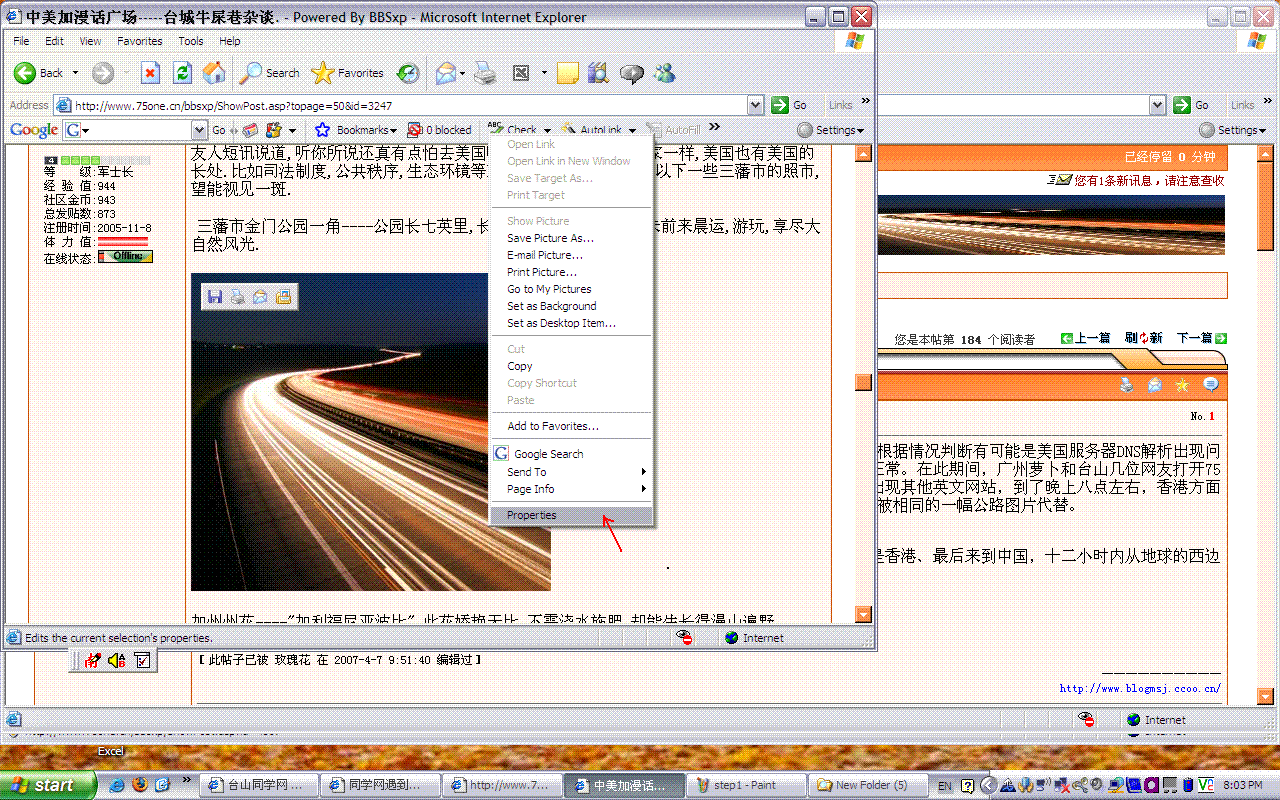Click the Refresh page icon
Screen dimensions: 1280x800
[x=182, y=73]
